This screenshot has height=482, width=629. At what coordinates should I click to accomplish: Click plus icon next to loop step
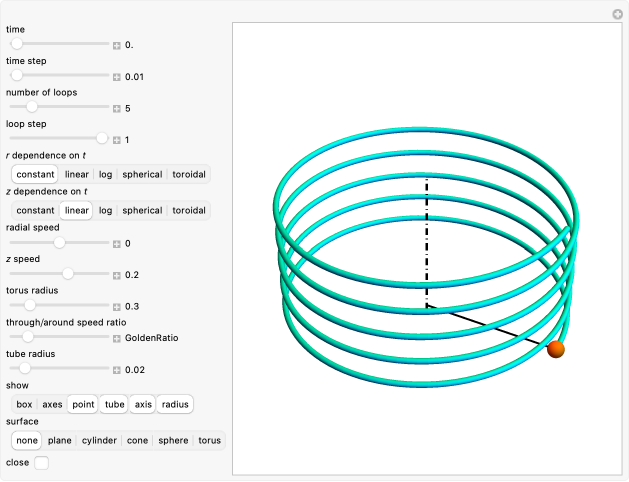(x=116, y=140)
